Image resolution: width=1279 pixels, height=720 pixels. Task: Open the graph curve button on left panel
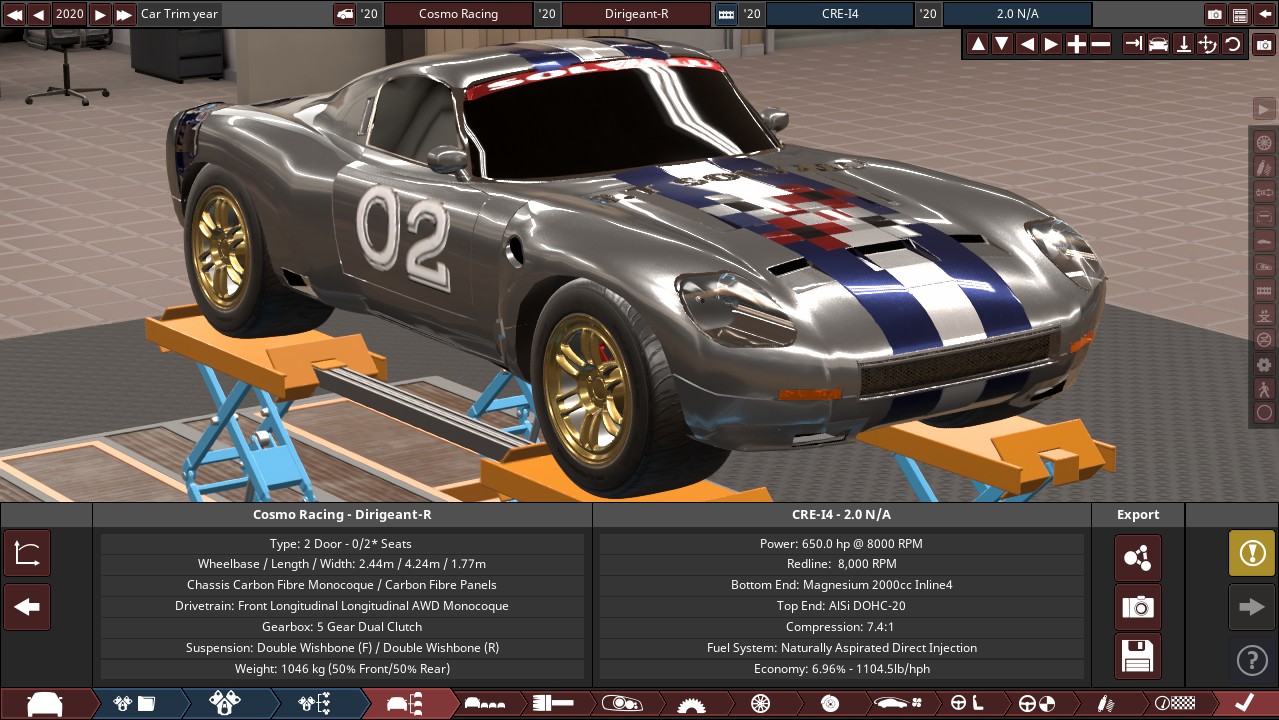[27, 554]
